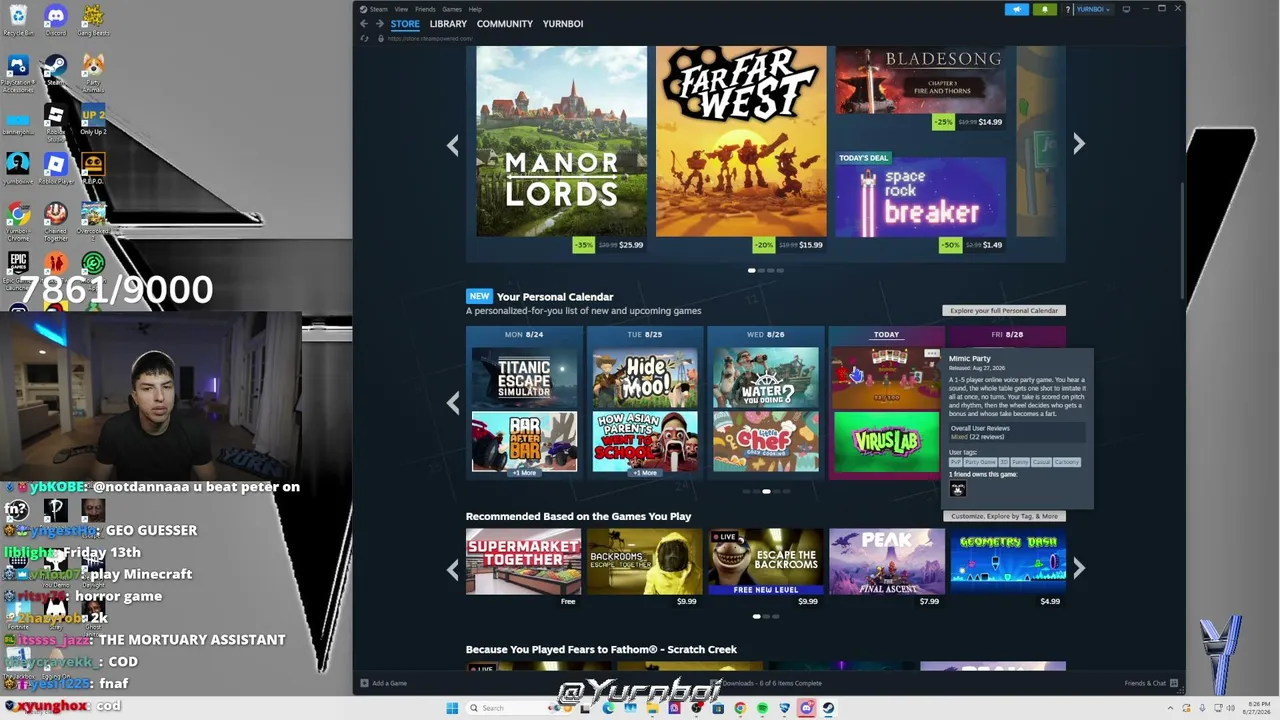
Task: Click the Discord icon in the taskbar
Action: [x=806, y=708]
